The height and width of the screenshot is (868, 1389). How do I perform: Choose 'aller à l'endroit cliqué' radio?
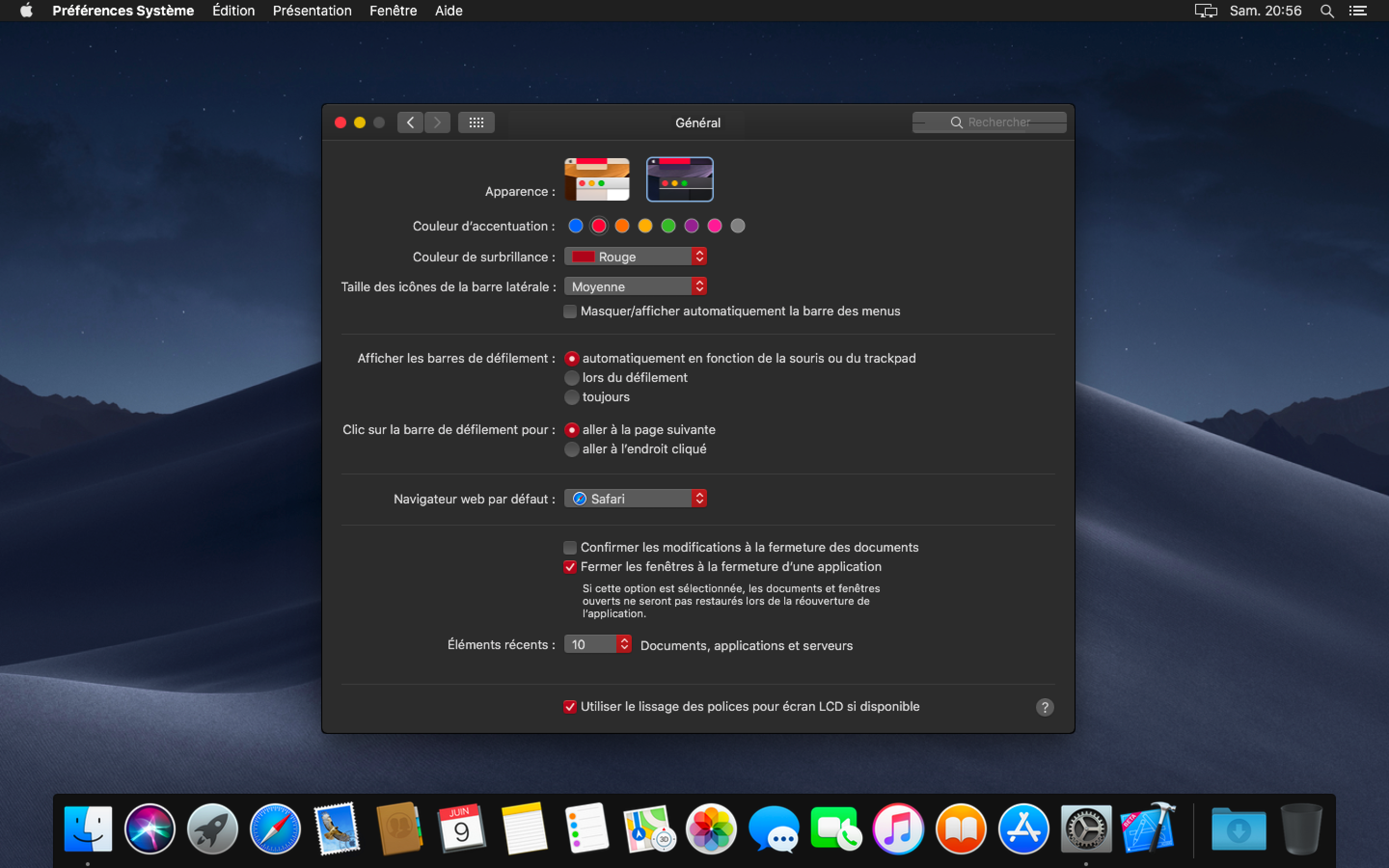click(572, 449)
